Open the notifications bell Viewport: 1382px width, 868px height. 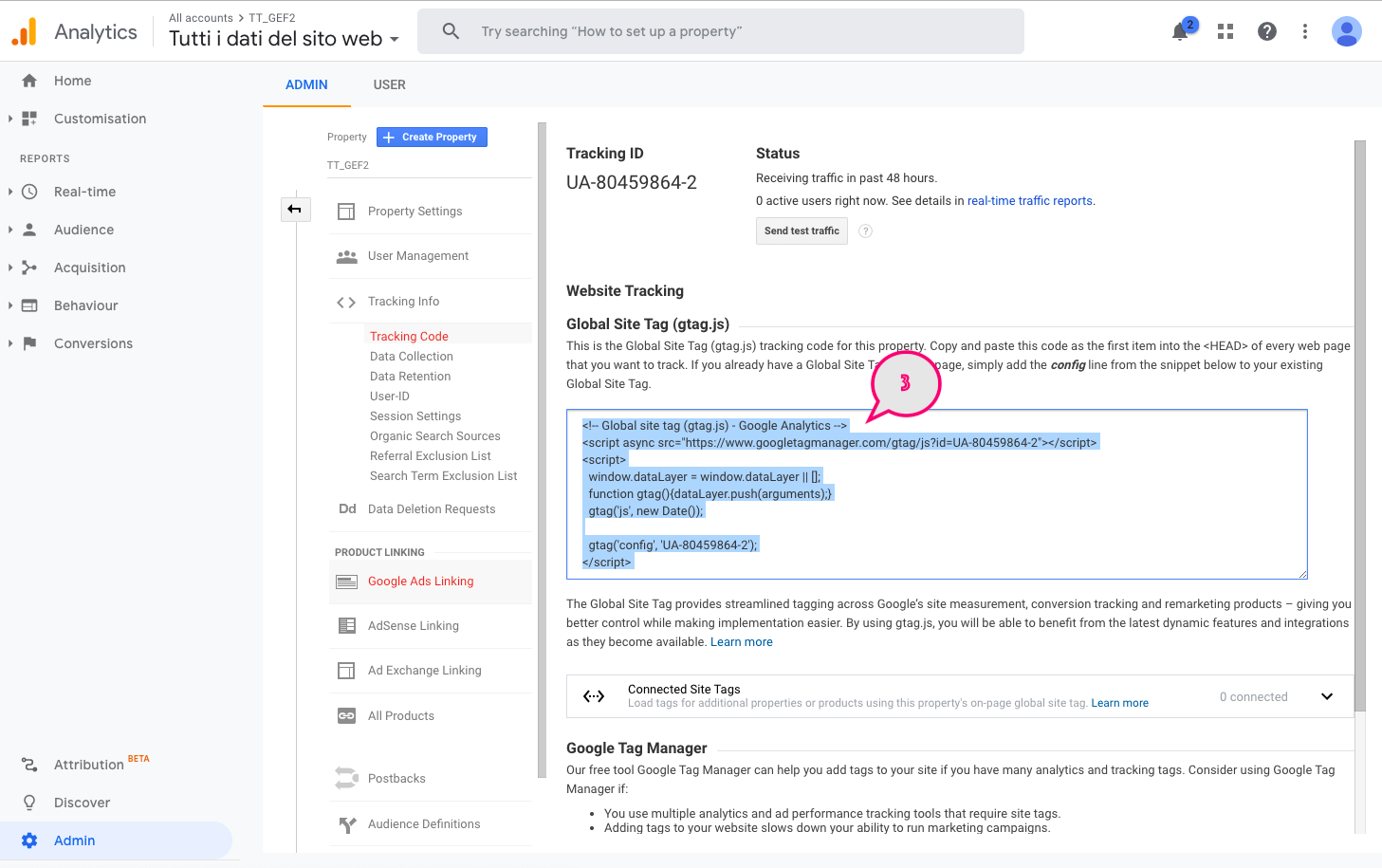click(x=1180, y=31)
